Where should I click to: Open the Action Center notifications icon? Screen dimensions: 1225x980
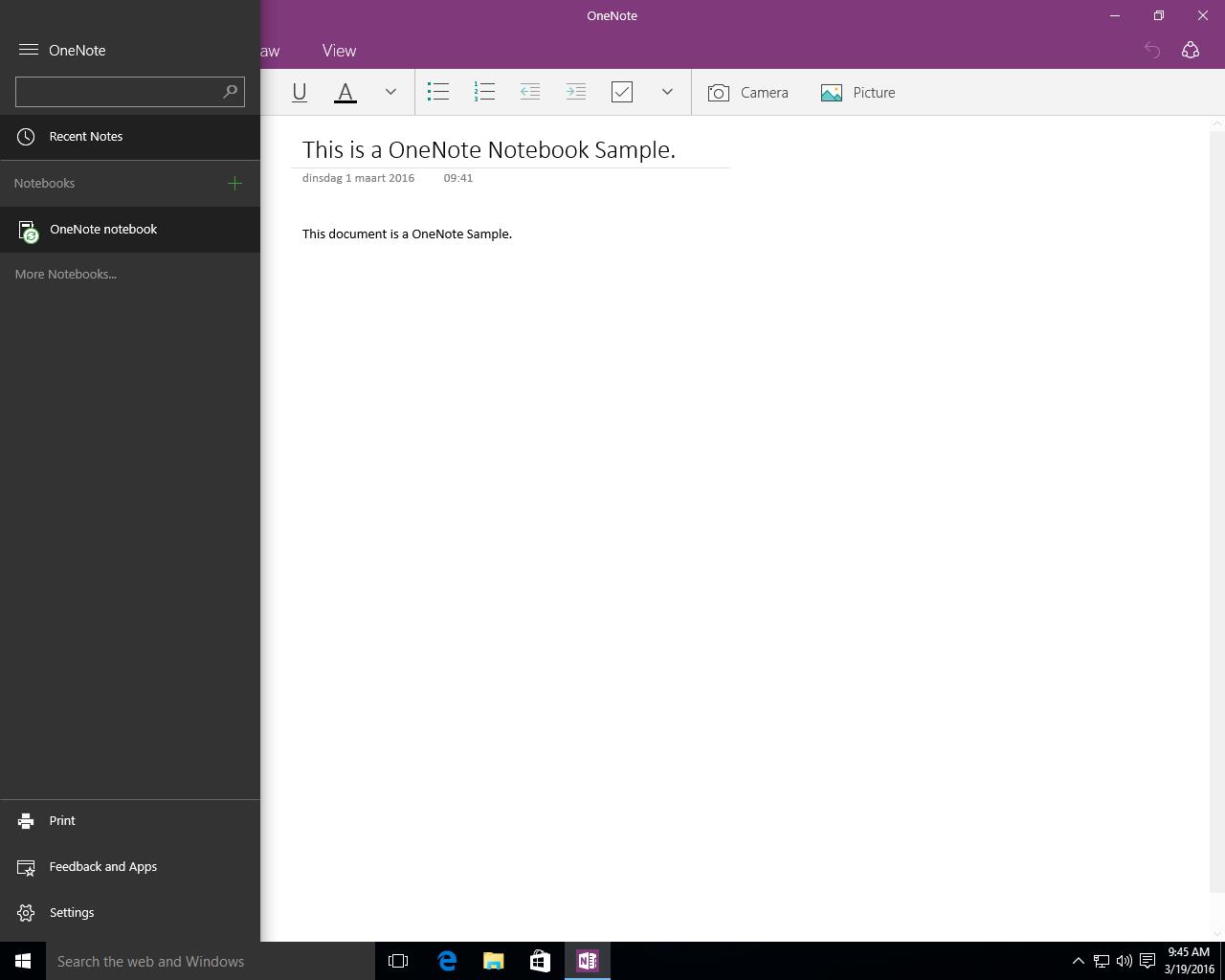click(1147, 961)
